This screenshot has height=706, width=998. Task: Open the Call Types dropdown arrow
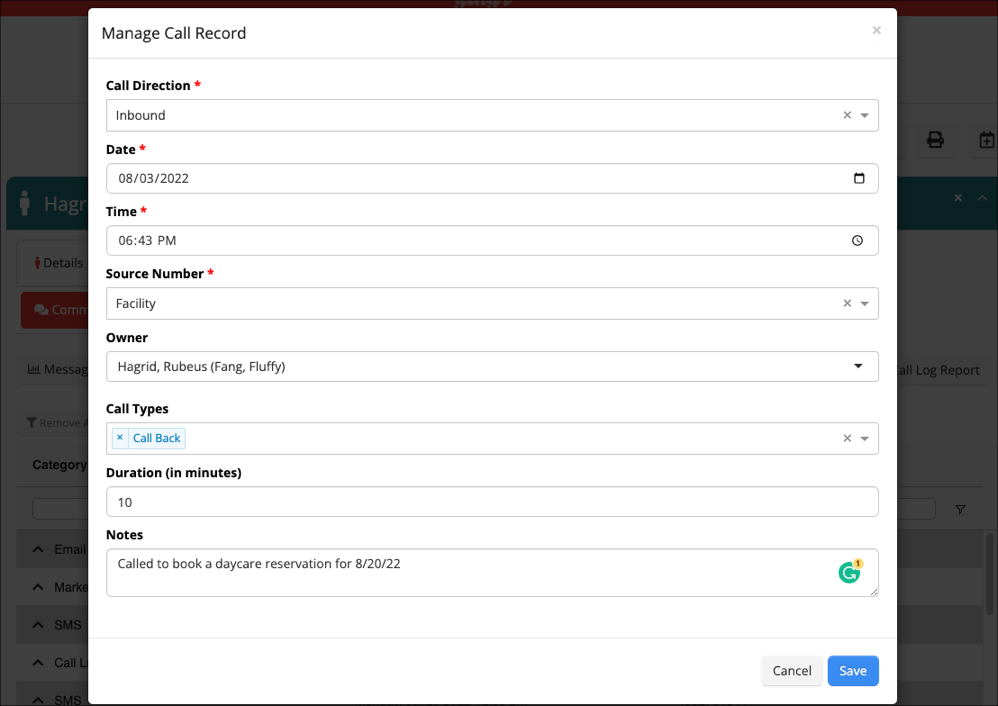click(x=864, y=439)
